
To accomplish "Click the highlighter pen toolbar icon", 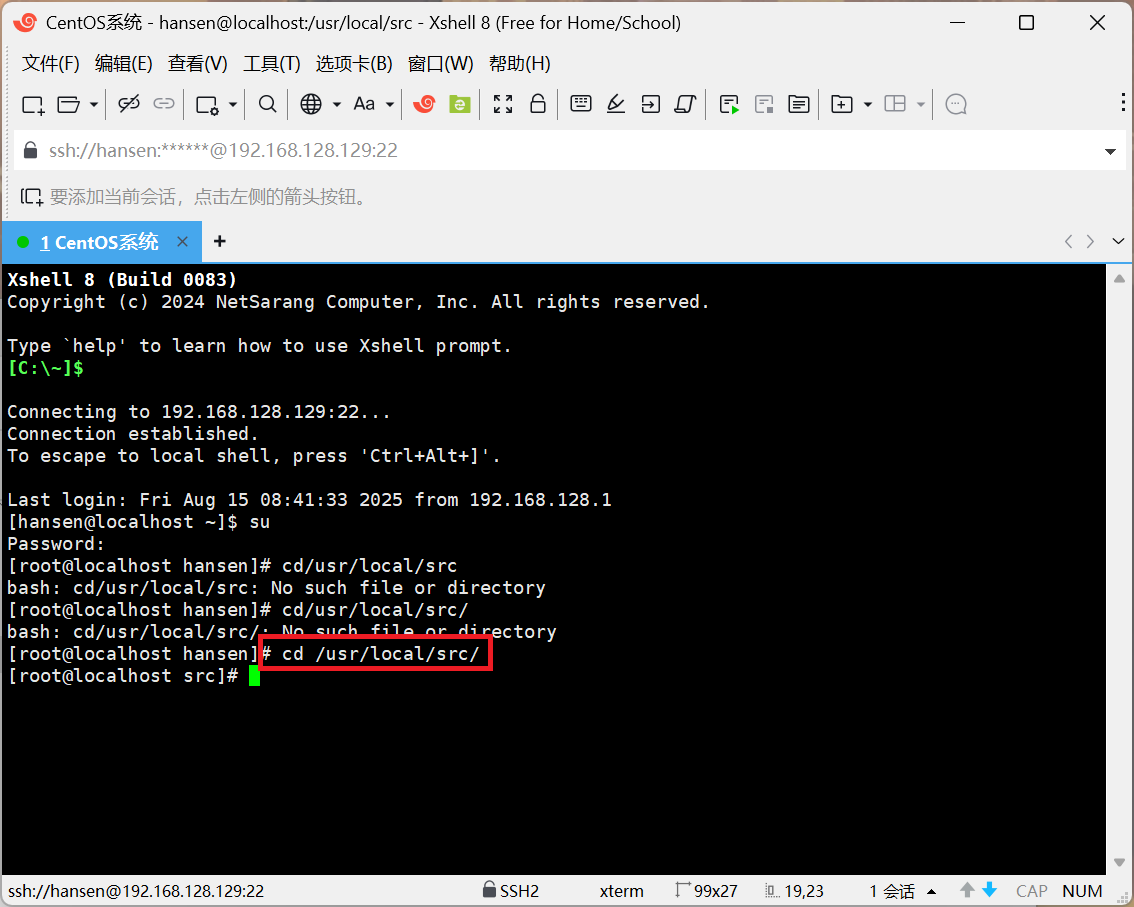I will click(x=616, y=104).
